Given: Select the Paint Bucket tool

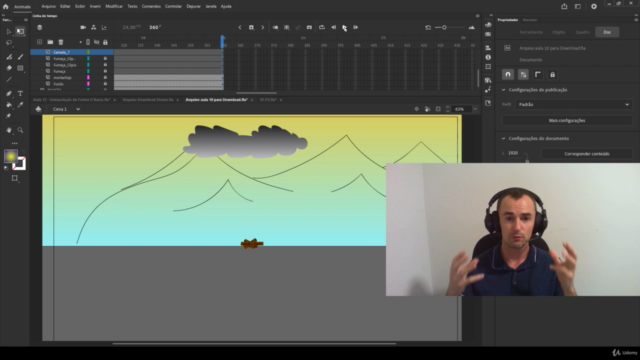Looking at the screenshot, I should pyautogui.click(x=9, y=105).
